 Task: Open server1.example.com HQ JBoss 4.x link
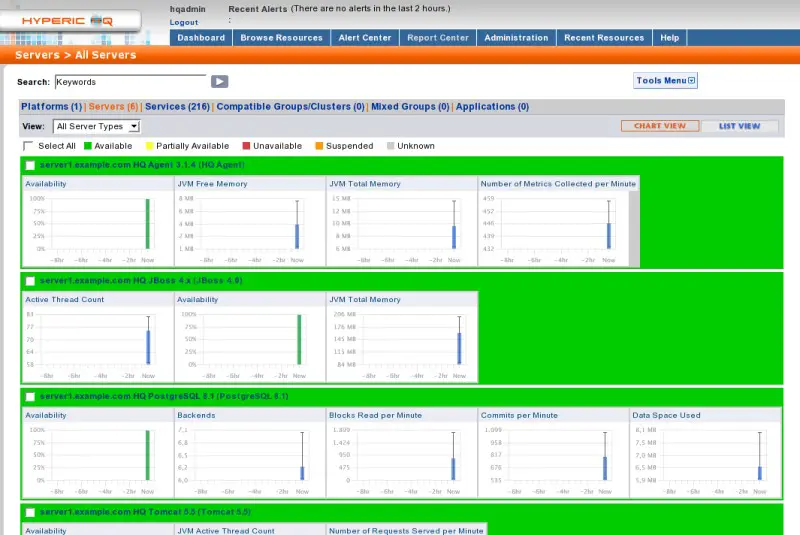(x=141, y=281)
